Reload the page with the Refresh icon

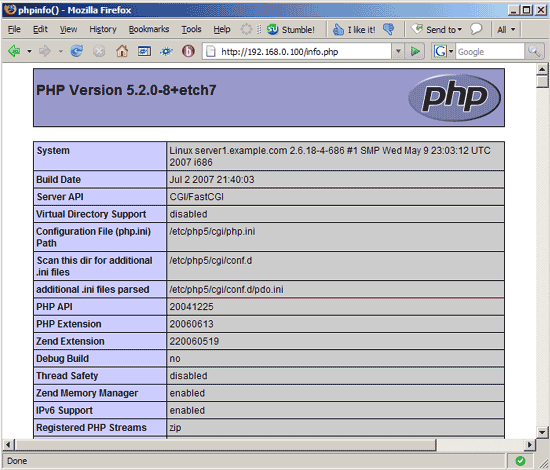[77, 51]
